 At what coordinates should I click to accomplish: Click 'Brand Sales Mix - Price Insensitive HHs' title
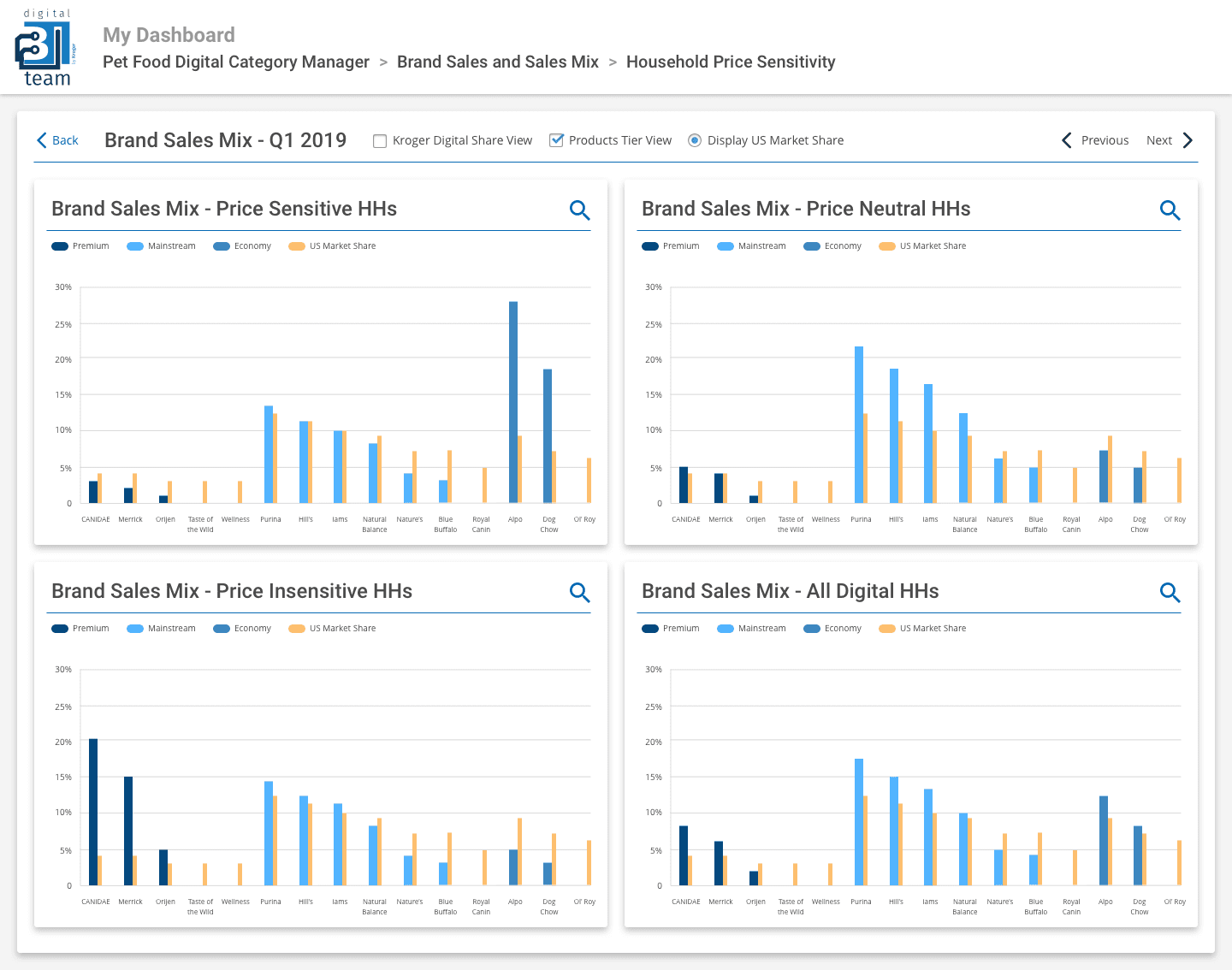(x=232, y=591)
